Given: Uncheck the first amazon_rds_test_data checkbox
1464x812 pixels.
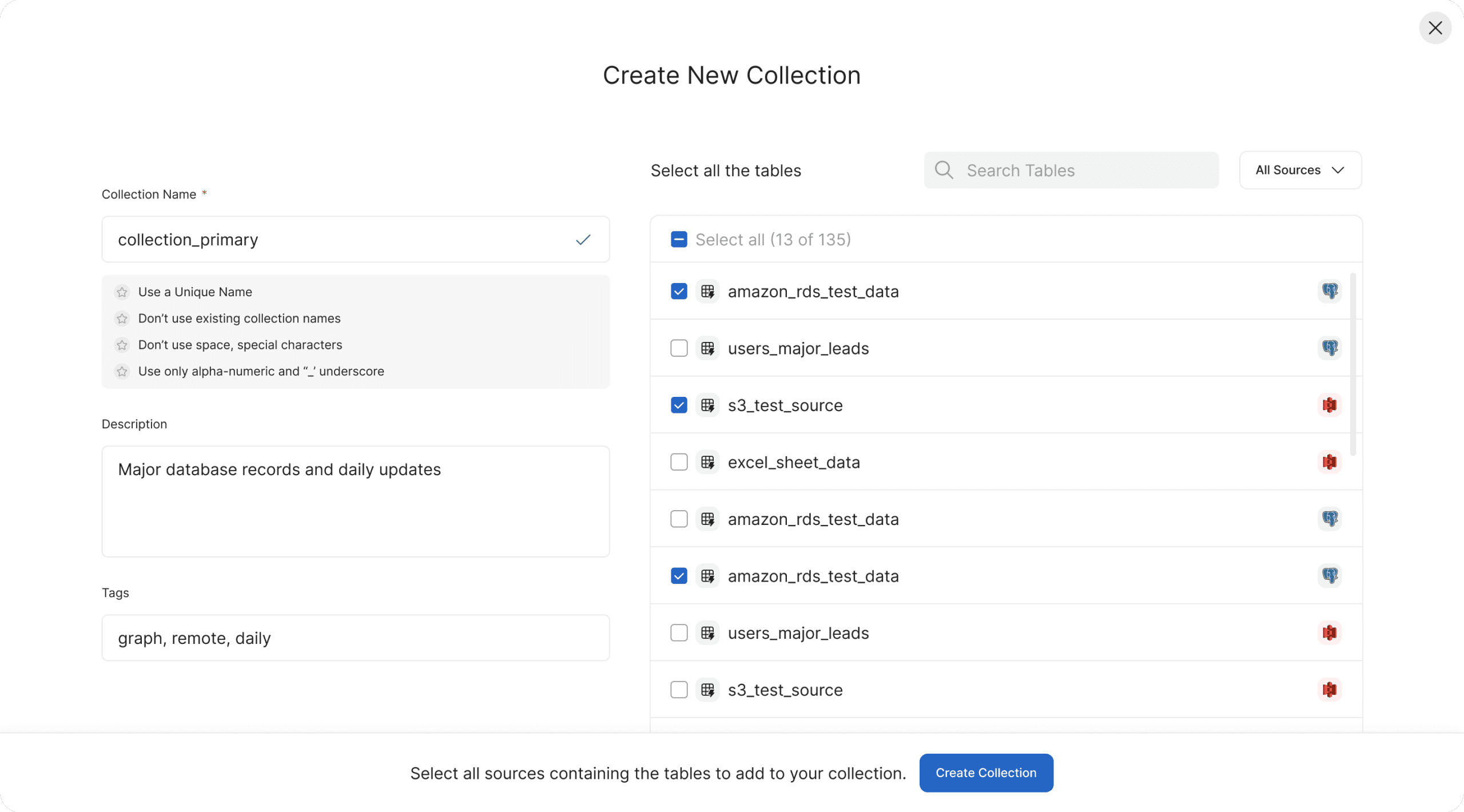Looking at the screenshot, I should pyautogui.click(x=679, y=292).
